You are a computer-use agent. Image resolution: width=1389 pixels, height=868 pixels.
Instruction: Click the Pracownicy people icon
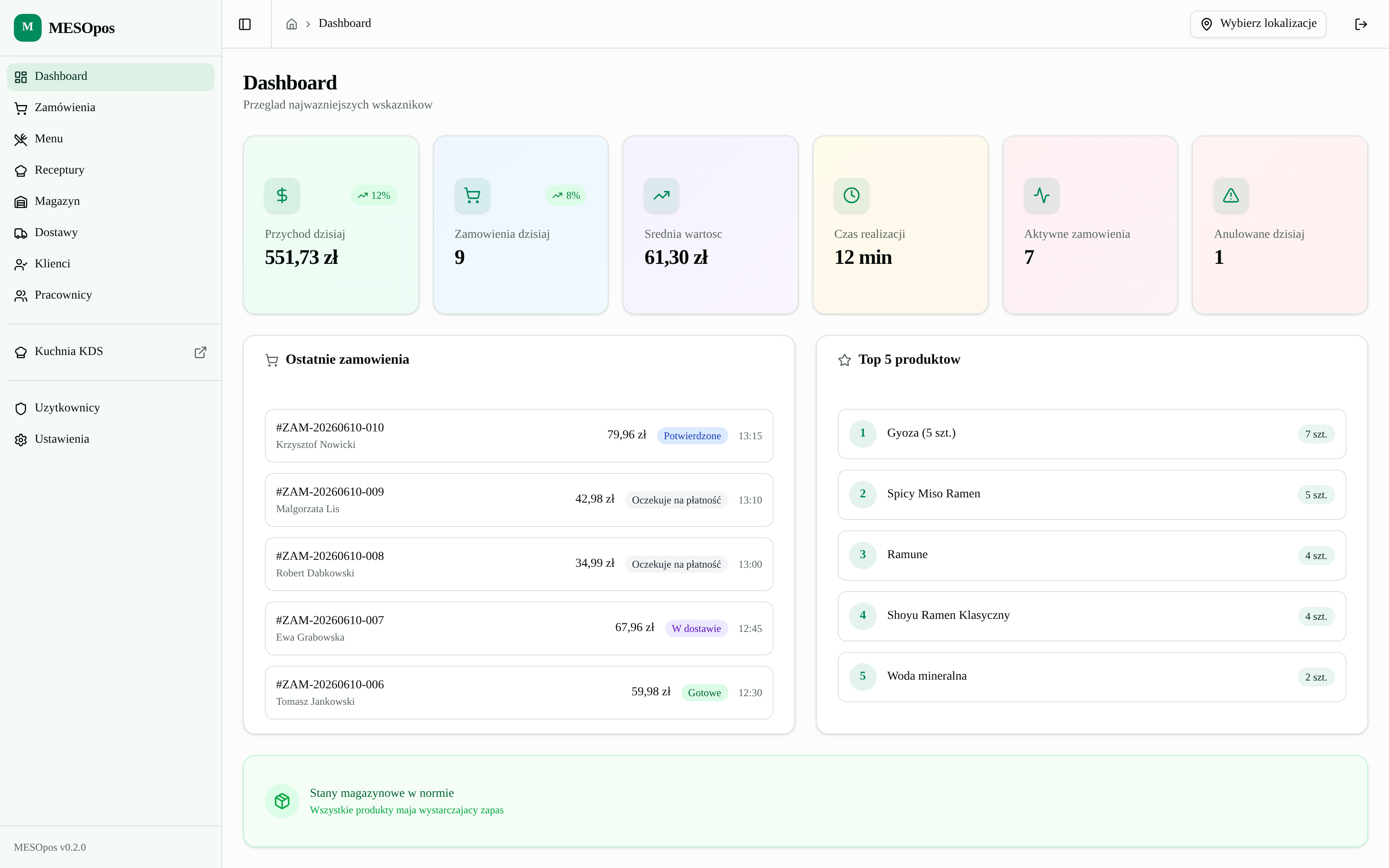coord(21,296)
